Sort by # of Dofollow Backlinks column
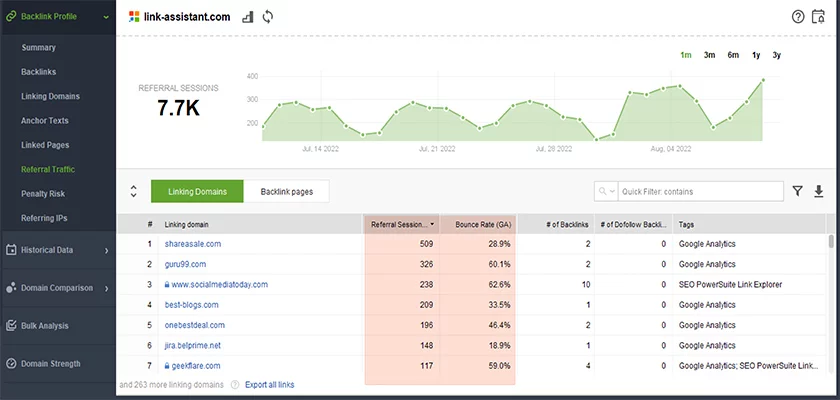The width and height of the screenshot is (840, 400). 634,224
